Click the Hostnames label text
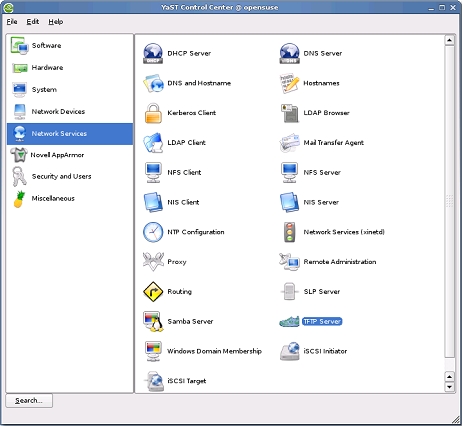The height and width of the screenshot is (426, 462). (x=321, y=83)
